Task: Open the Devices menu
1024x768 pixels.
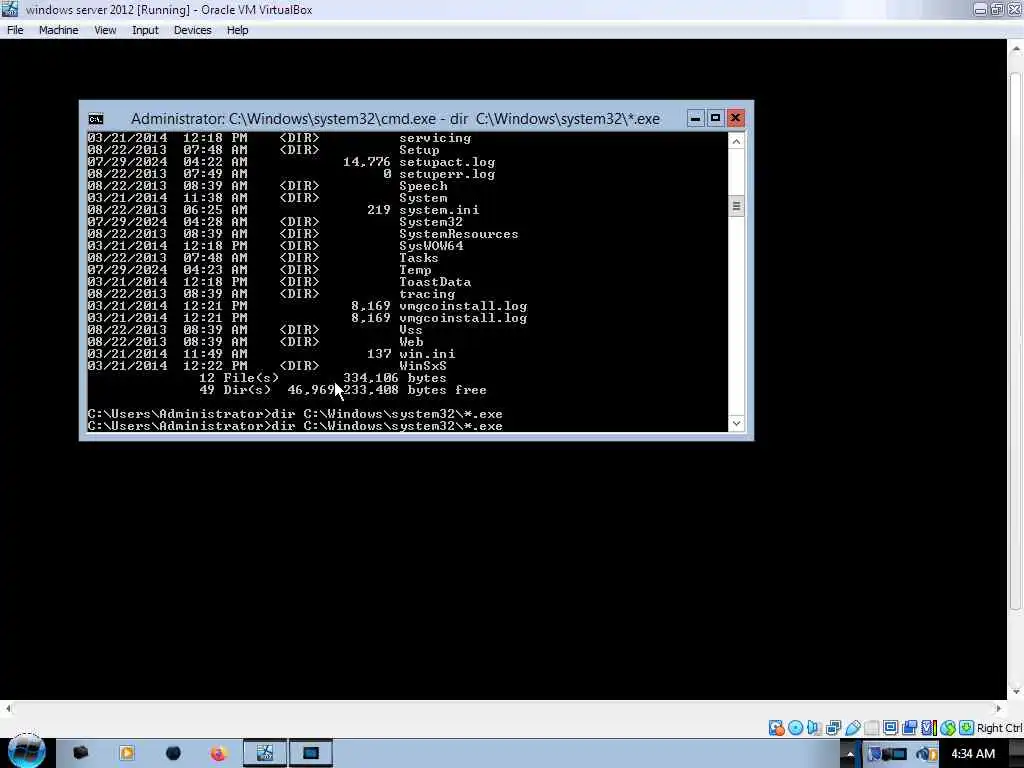Action: coord(192,30)
